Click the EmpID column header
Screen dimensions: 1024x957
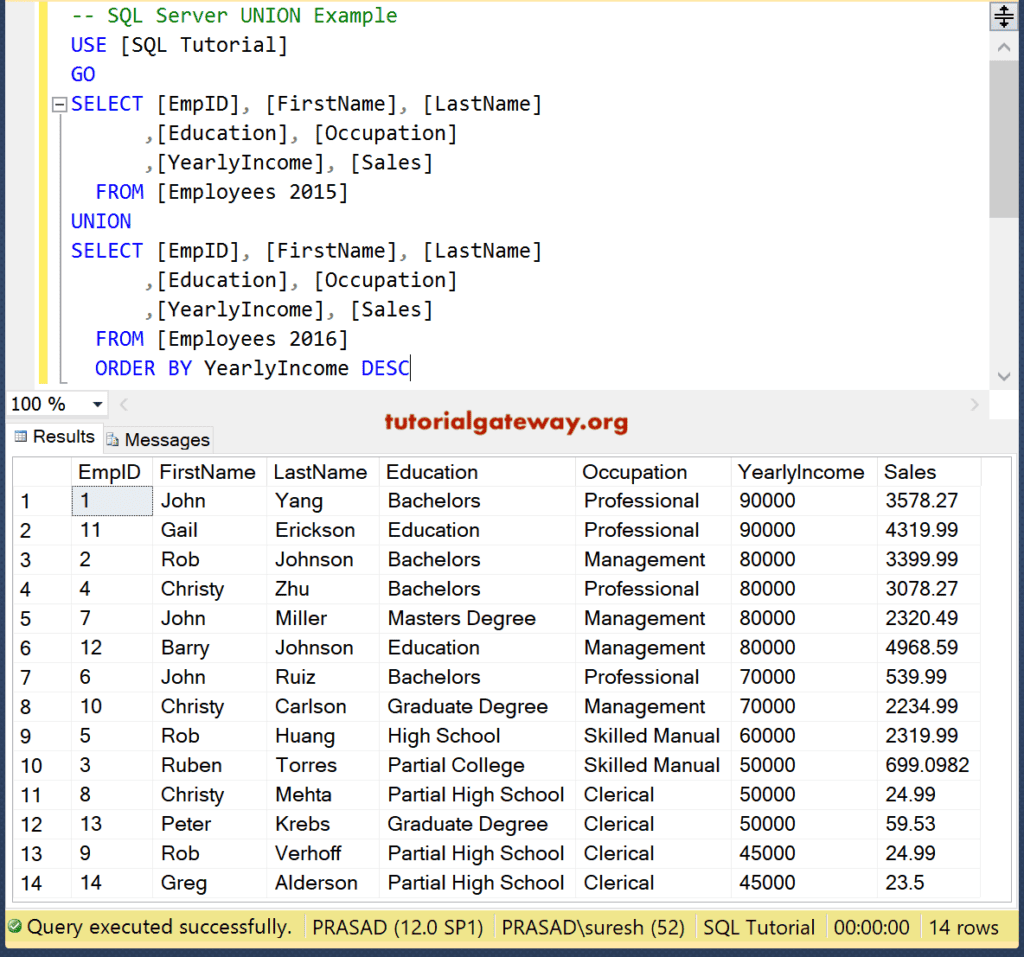coord(111,471)
